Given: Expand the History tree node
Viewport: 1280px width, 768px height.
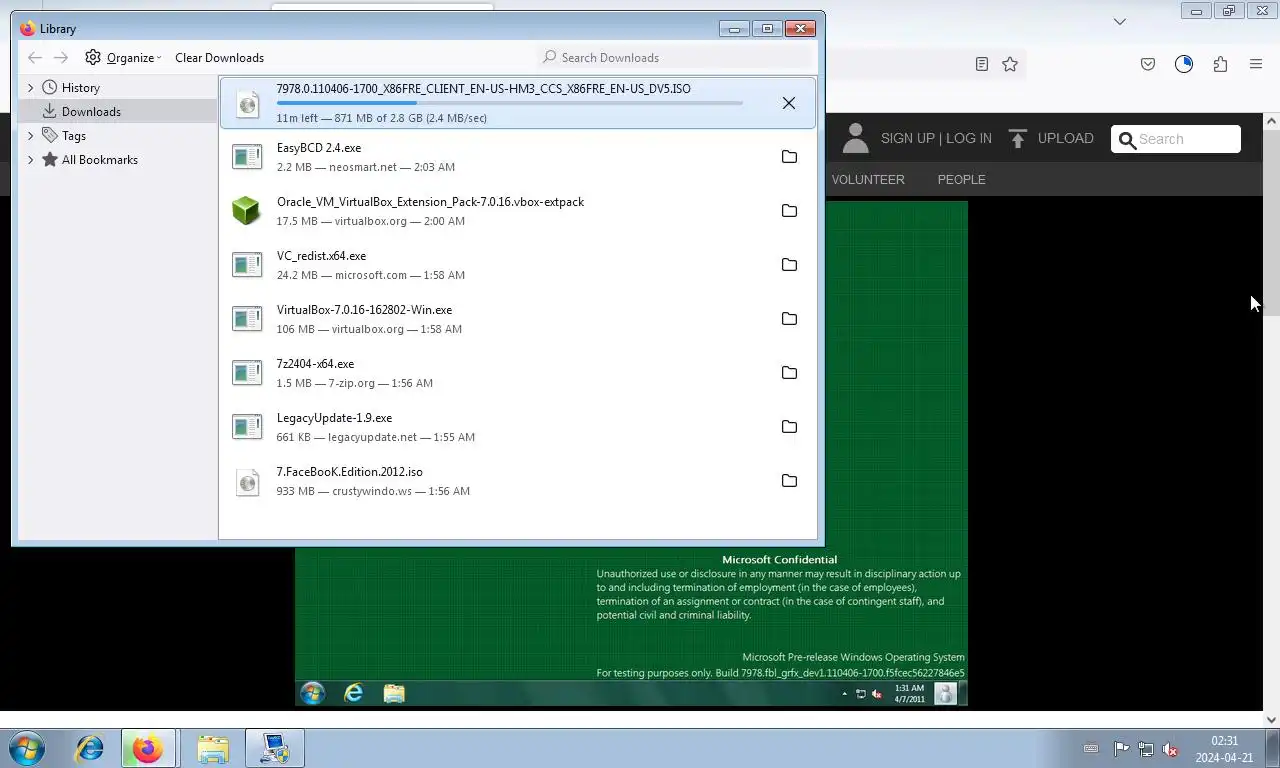Looking at the screenshot, I should (x=30, y=88).
